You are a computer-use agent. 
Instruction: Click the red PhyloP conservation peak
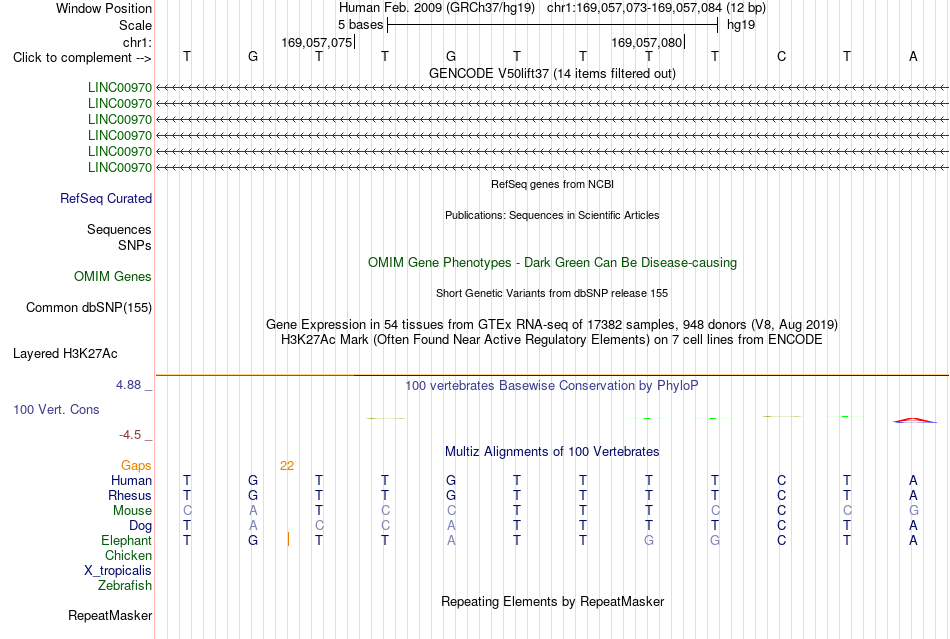[x=914, y=420]
